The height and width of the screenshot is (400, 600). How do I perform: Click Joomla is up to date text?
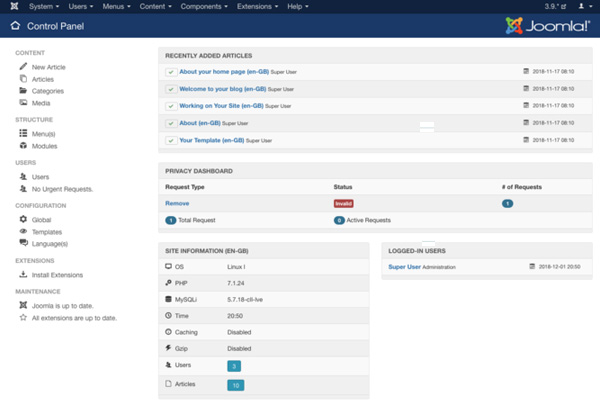coord(63,306)
